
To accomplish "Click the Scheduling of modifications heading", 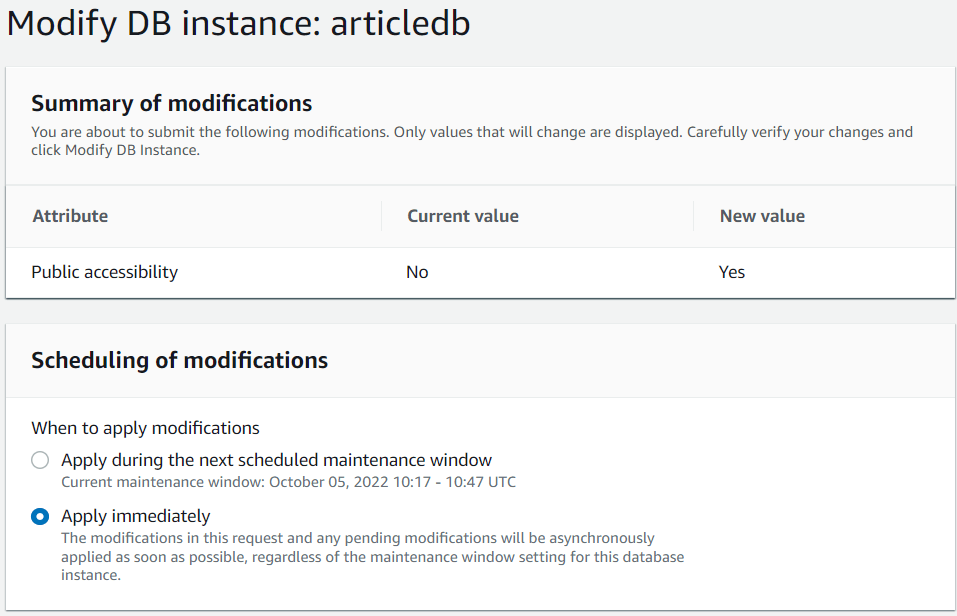I will (x=180, y=360).
